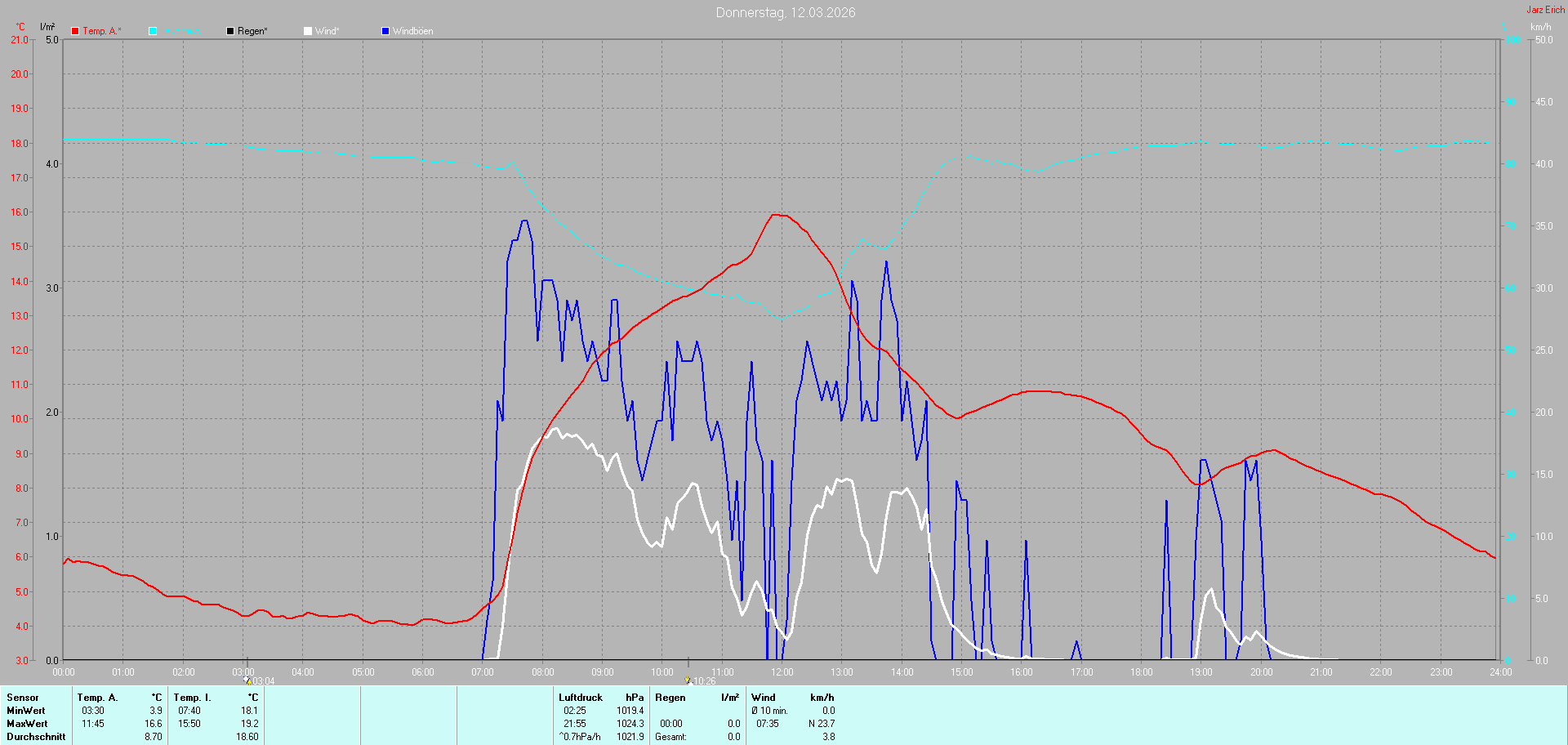Click the chart title 'Donnerstag, 12.03.2026'
Viewport: 1568px width, 745px height.
786,12
